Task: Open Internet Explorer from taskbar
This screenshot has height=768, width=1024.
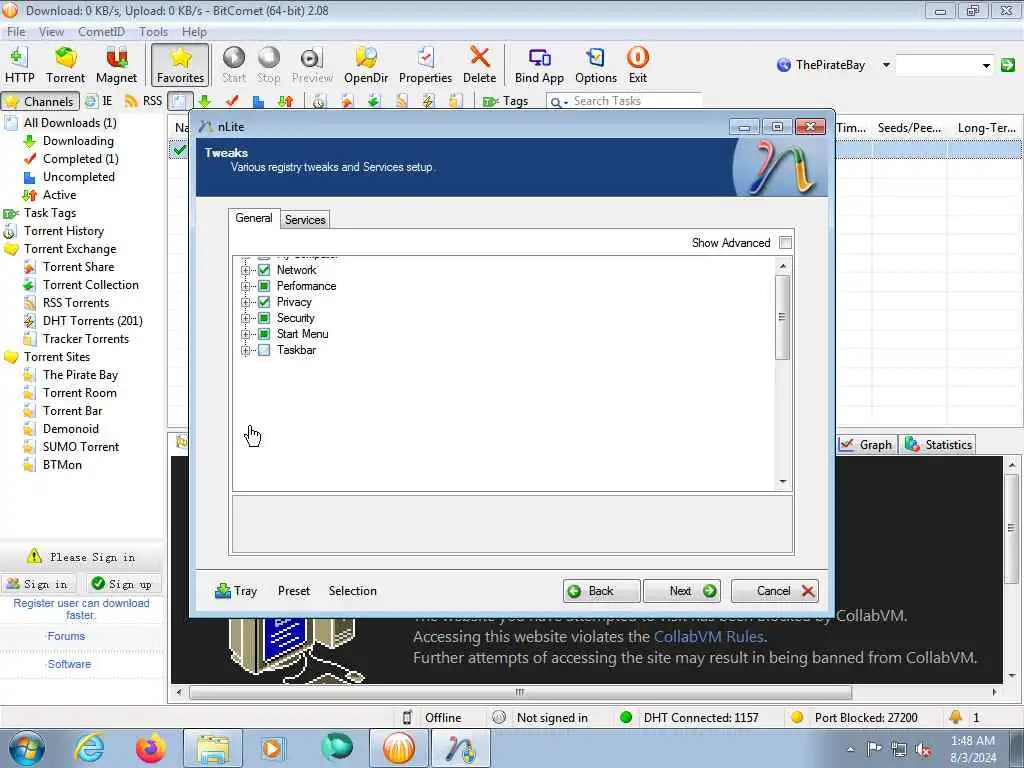Action: click(x=89, y=748)
